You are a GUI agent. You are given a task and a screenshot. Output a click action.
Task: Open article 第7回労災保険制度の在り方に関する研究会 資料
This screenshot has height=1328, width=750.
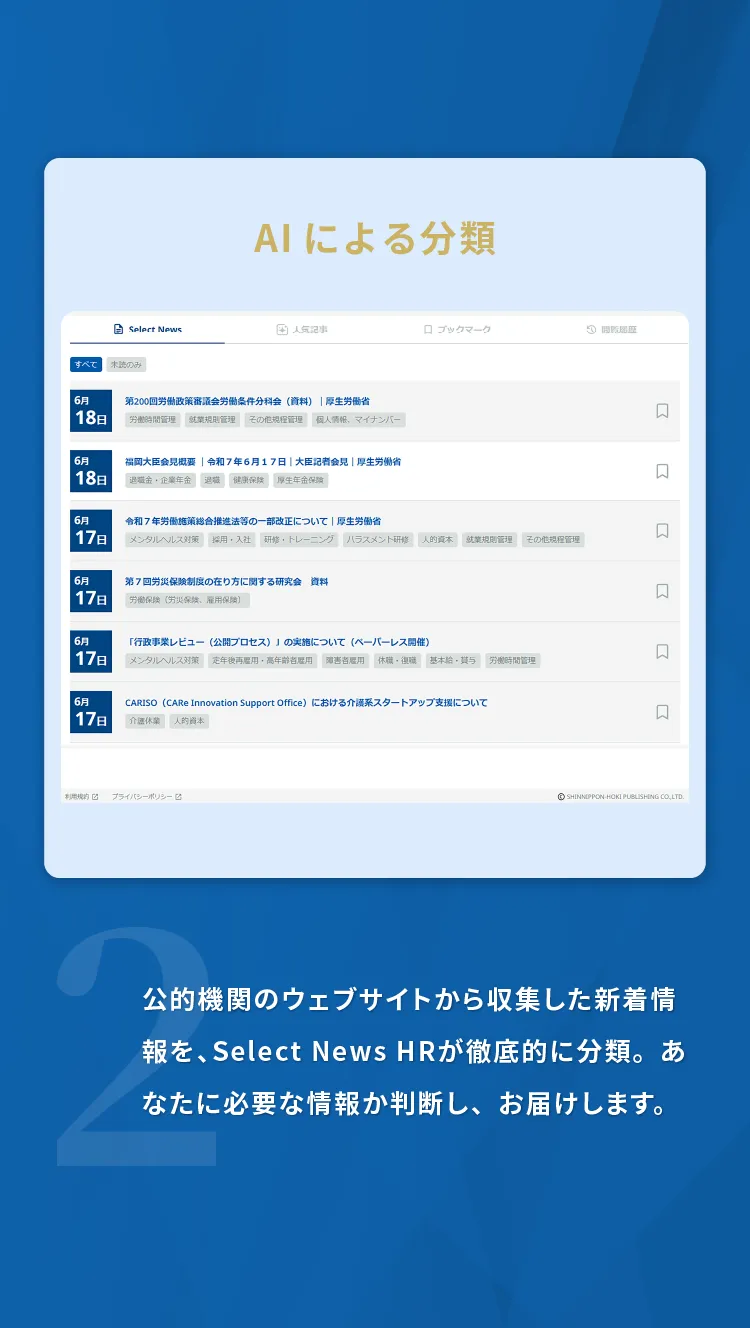[227, 581]
